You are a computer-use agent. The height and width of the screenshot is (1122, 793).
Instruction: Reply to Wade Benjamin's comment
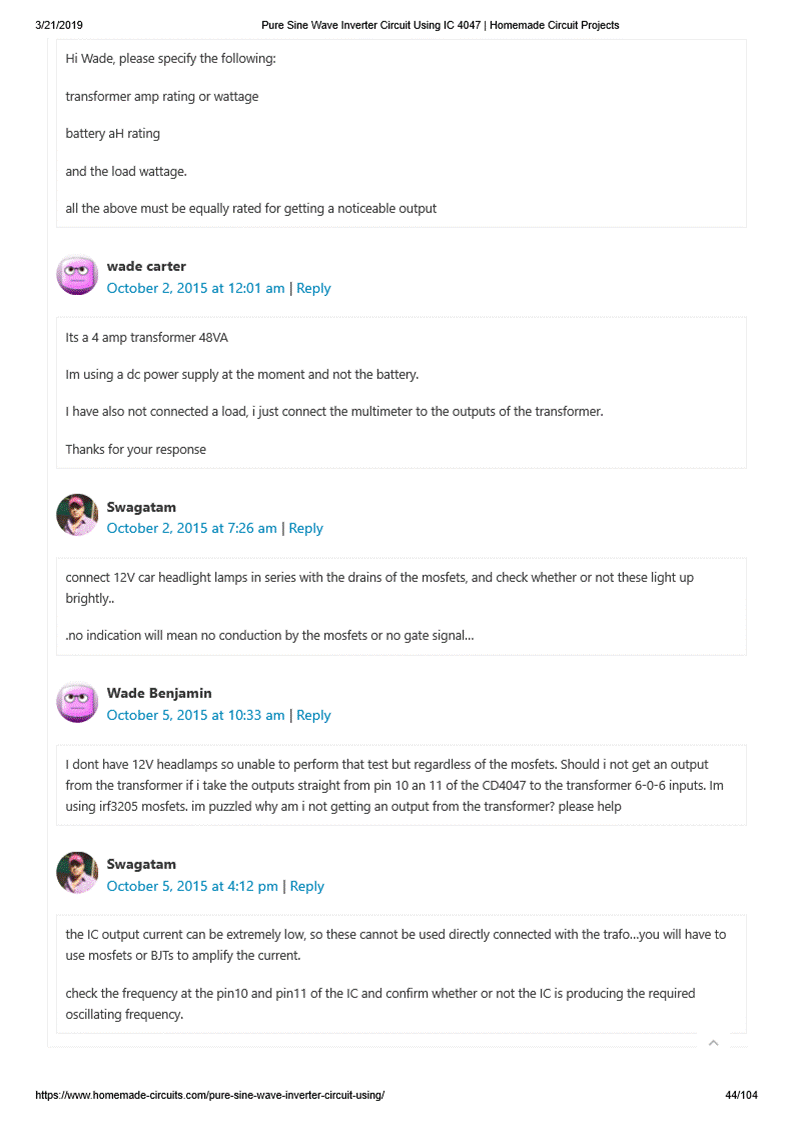click(x=314, y=715)
